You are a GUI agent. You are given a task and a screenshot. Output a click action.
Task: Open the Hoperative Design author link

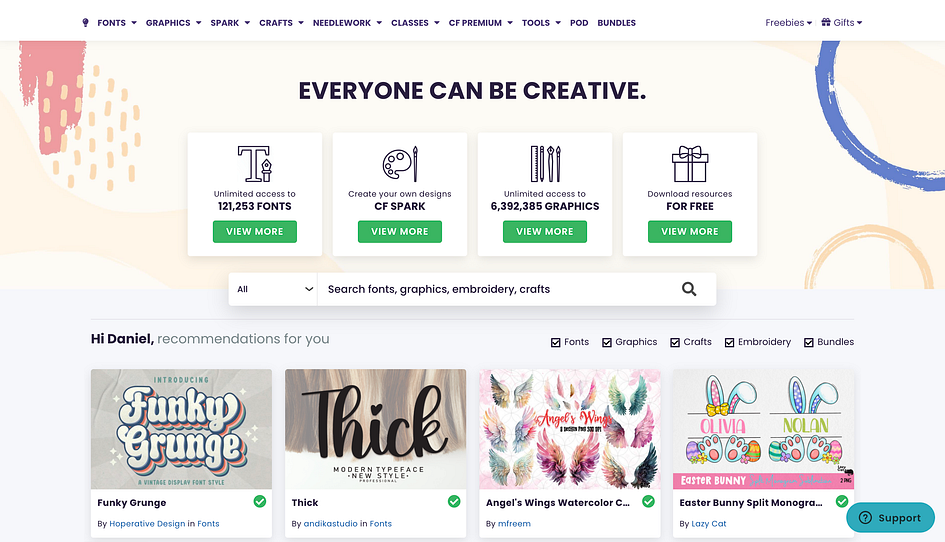[x=147, y=524]
